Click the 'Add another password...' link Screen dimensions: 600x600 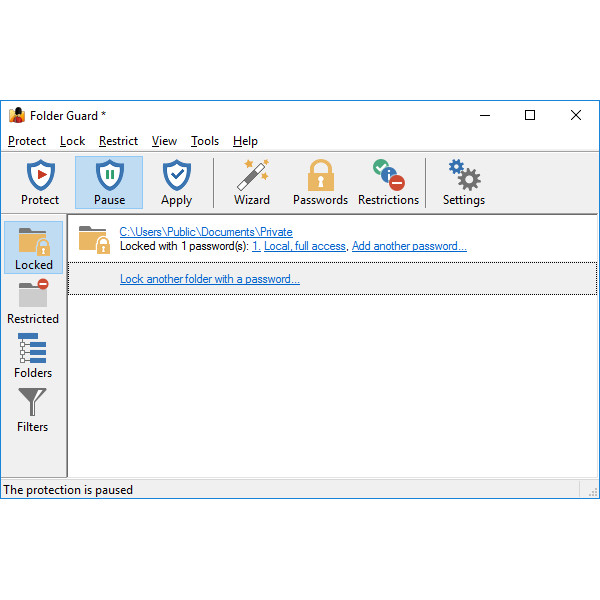coord(409,246)
